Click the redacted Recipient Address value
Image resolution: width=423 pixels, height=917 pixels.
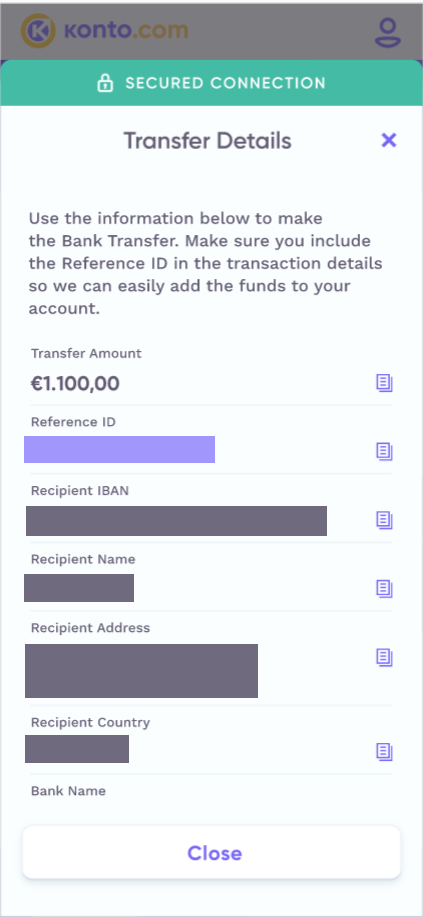point(141,671)
